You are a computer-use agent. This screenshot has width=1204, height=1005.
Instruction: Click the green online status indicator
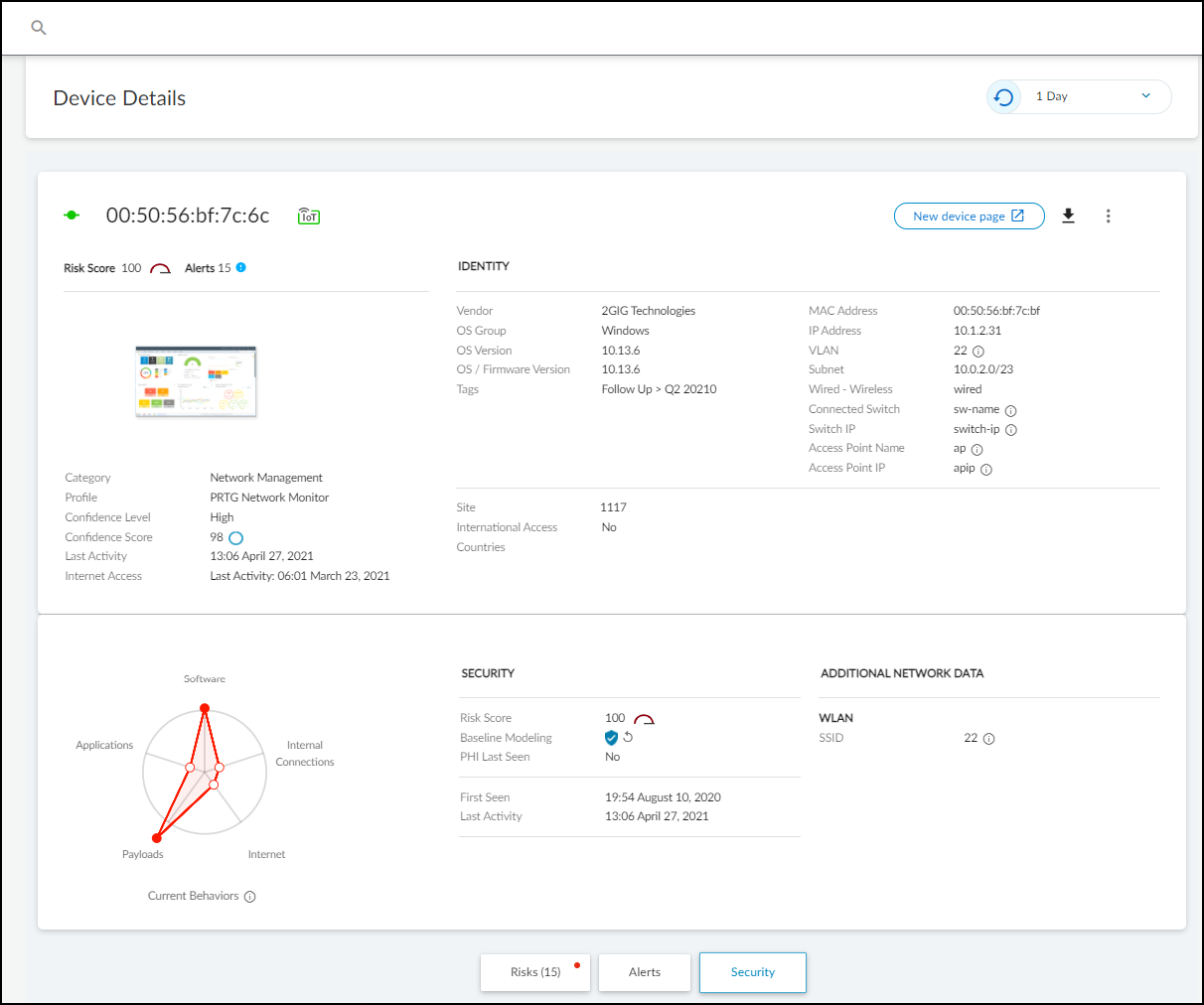72,215
